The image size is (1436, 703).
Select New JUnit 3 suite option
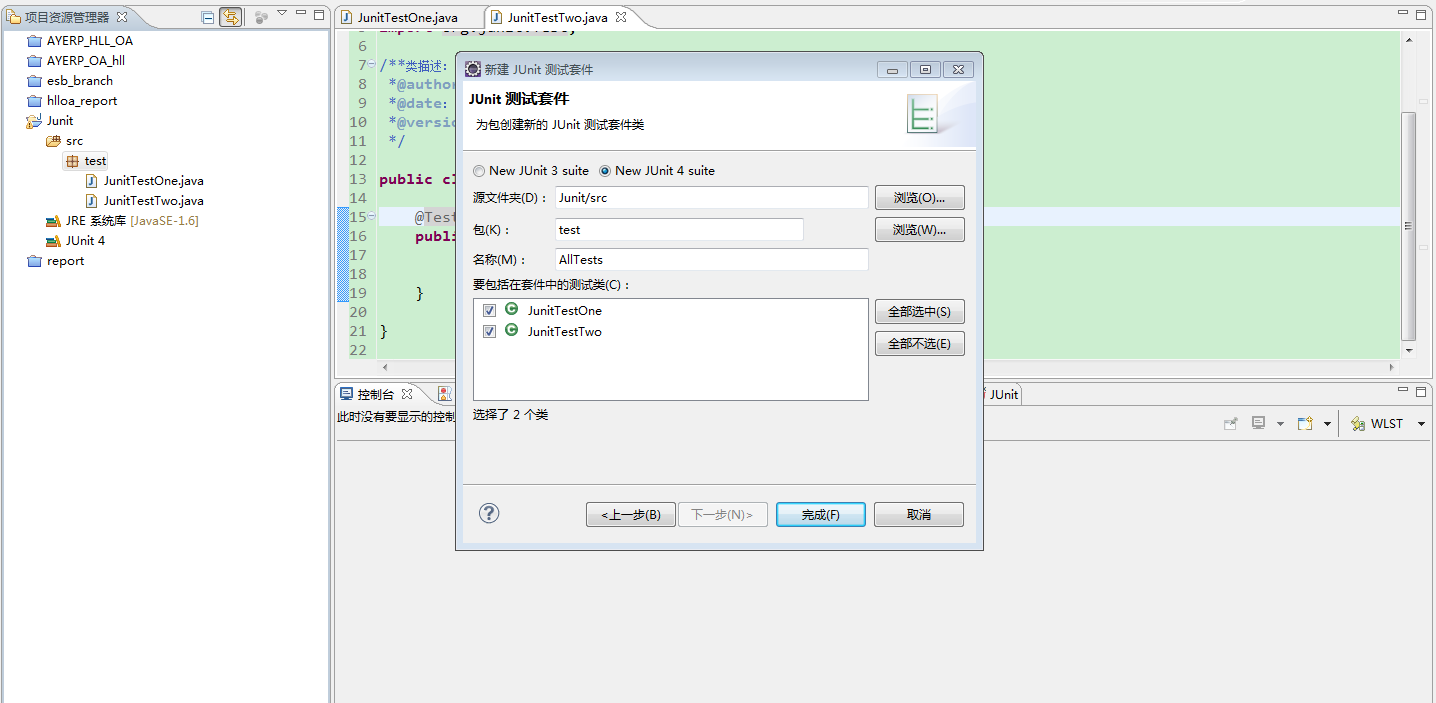[x=479, y=171]
